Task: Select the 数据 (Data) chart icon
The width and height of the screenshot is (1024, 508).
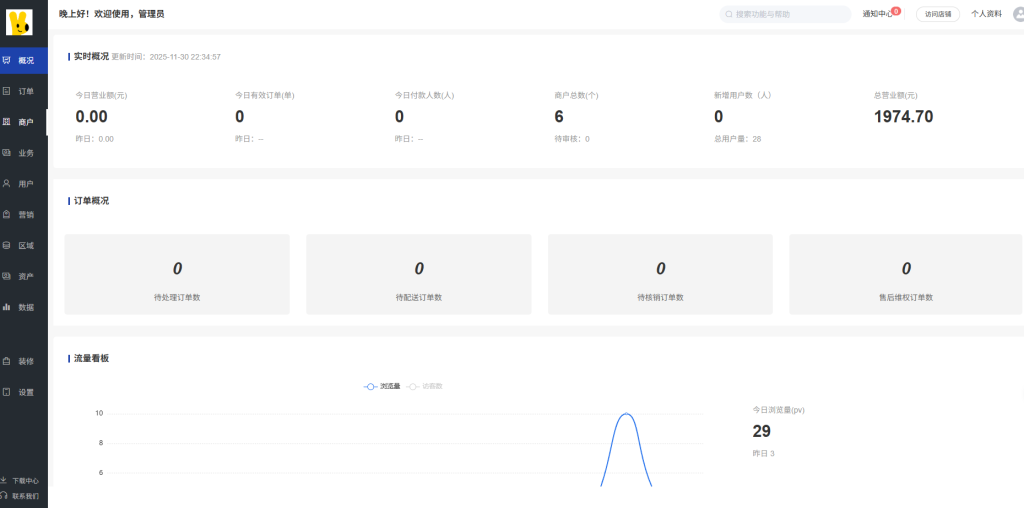Action: [x=7, y=307]
